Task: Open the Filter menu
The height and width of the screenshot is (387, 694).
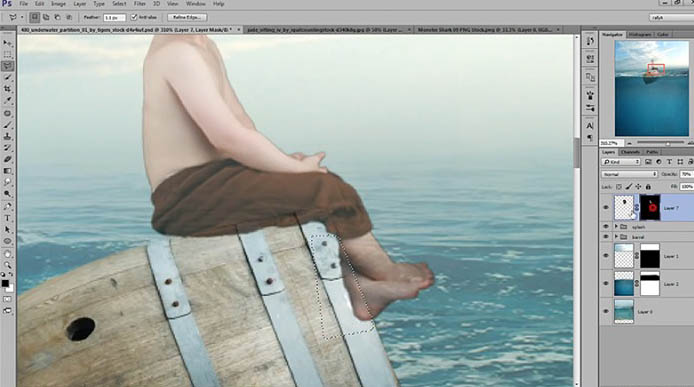Action: pyautogui.click(x=139, y=4)
